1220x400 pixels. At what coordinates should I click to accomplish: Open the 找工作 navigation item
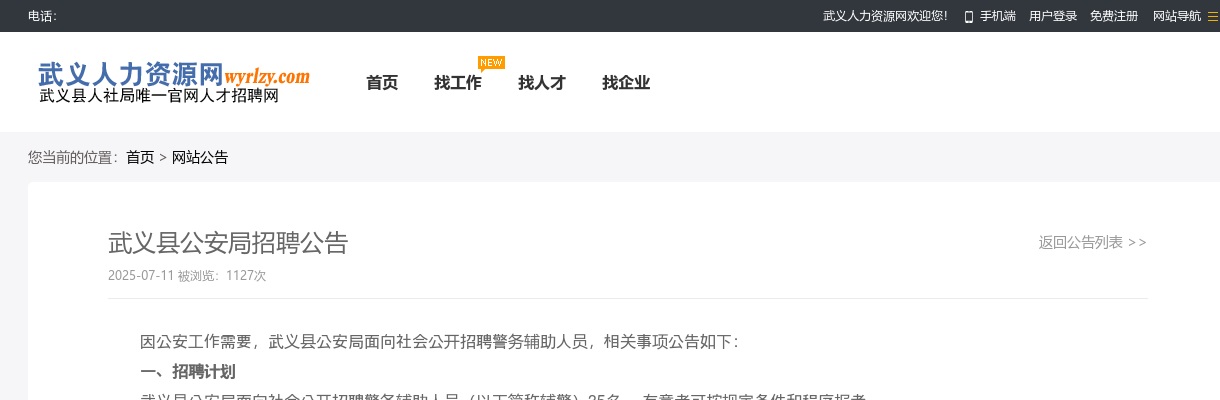click(x=458, y=83)
